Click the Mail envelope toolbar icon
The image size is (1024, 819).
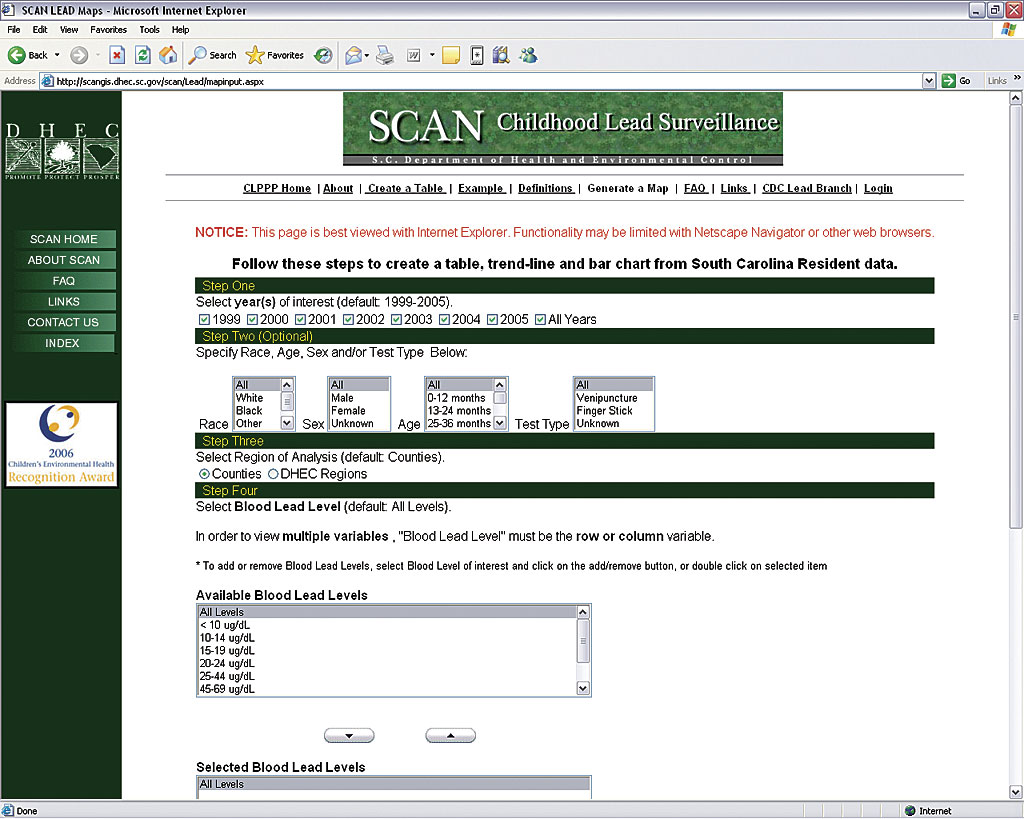pos(353,56)
